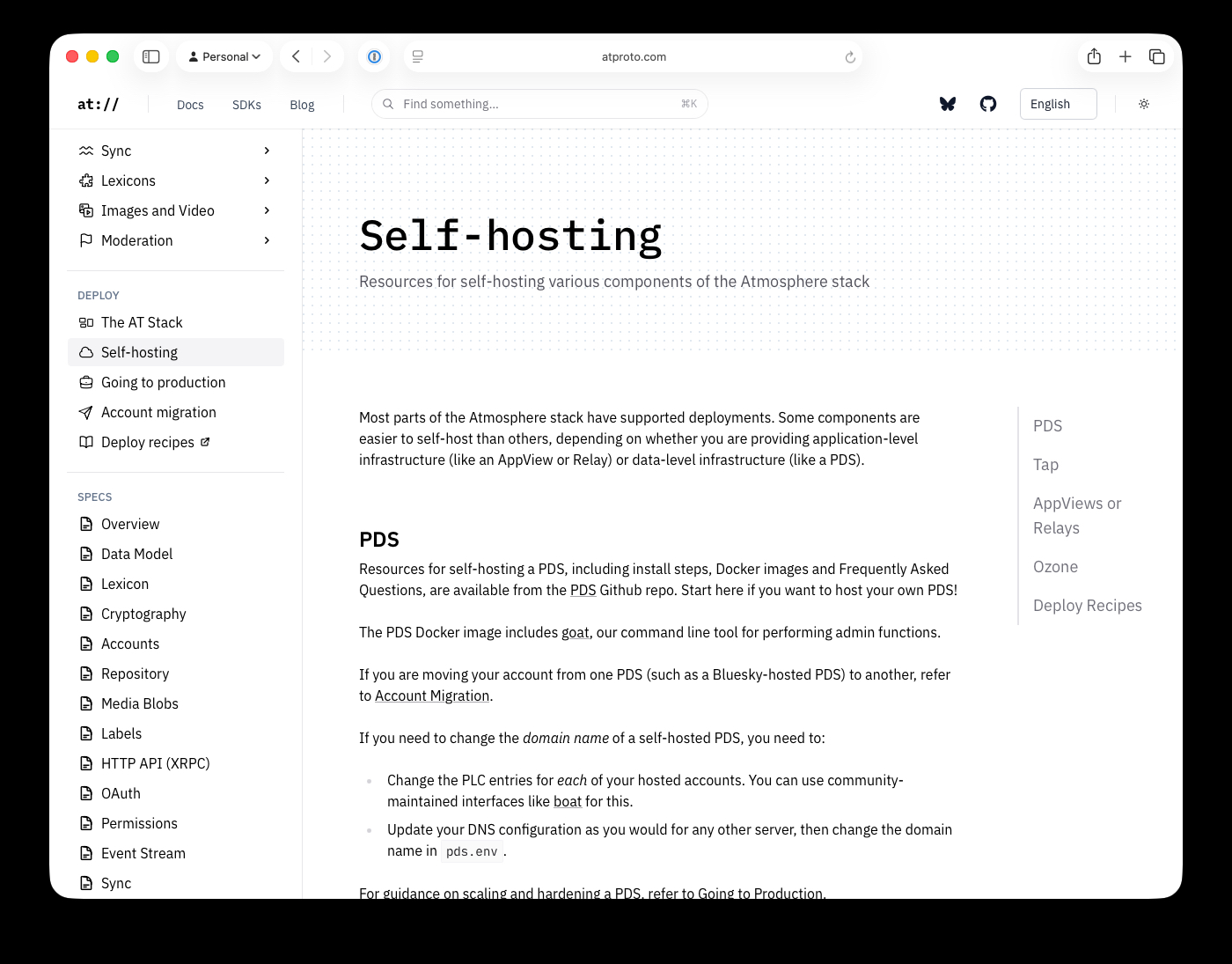Click the Share icon in Safari toolbar
The height and width of the screenshot is (964, 1232).
[1094, 56]
